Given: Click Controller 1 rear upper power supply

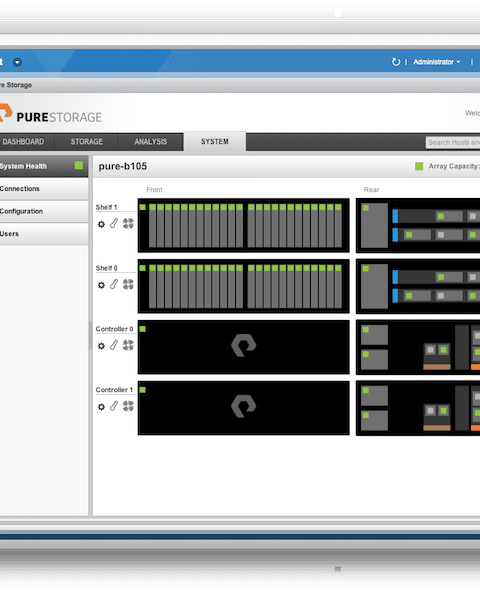Looking at the screenshot, I should click(x=374, y=396).
